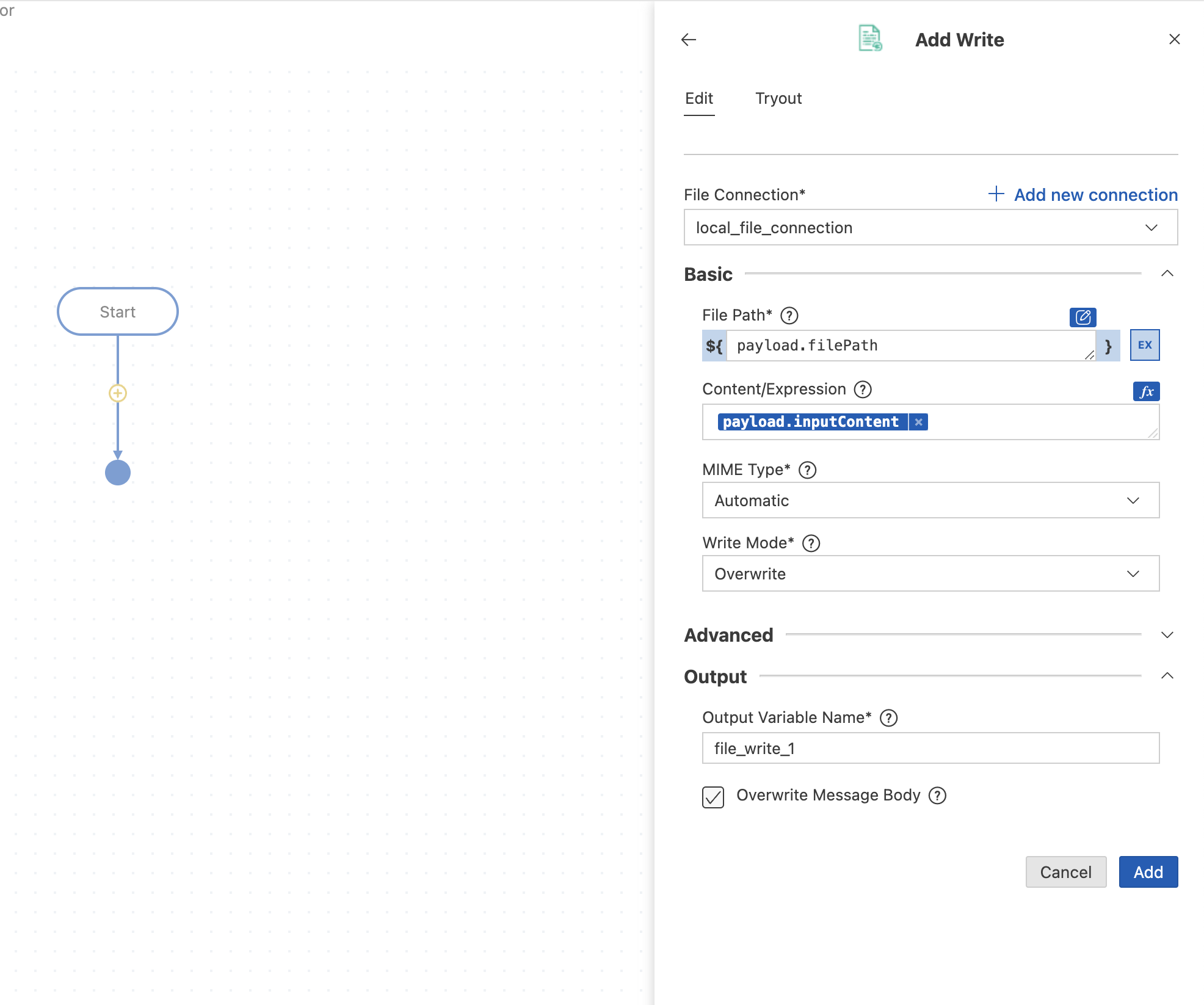Open the MIME Type Automatic dropdown
1204x1005 pixels.
(x=930, y=501)
